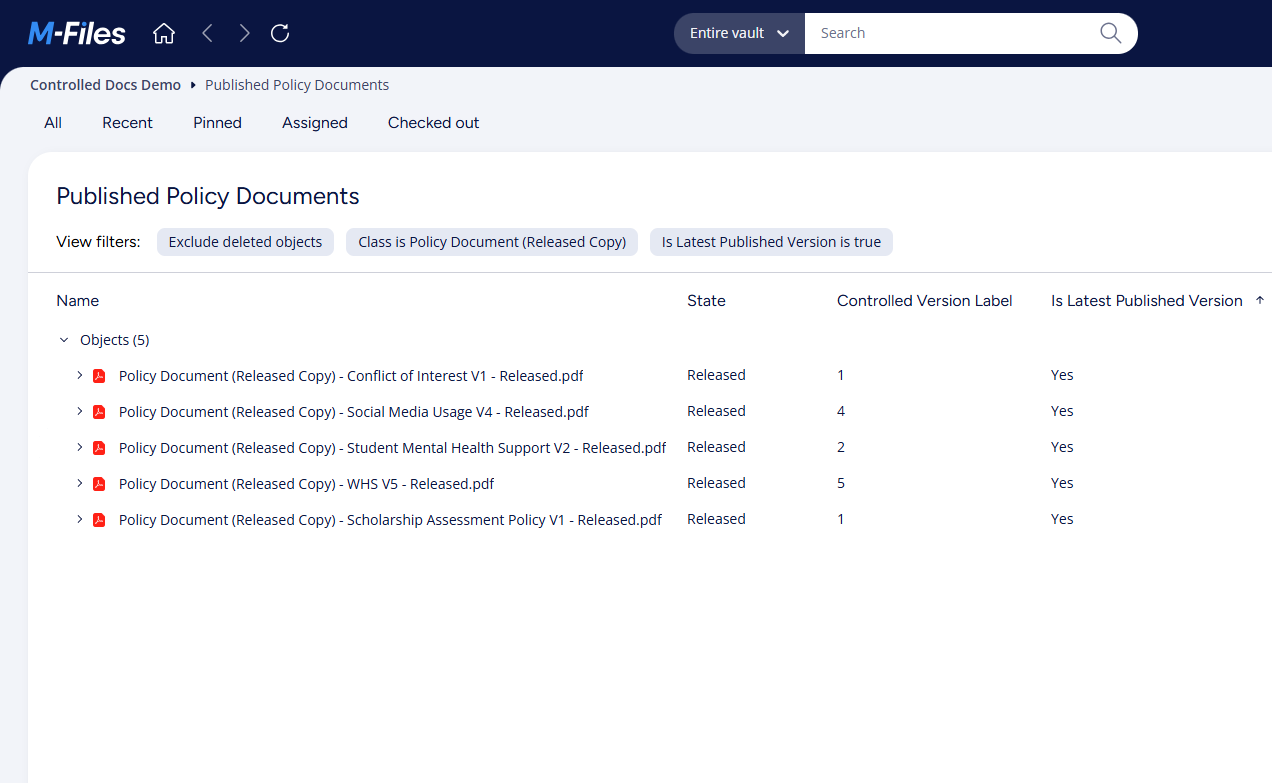Image resolution: width=1272 pixels, height=783 pixels.
Task: Navigate forward with the right arrow
Action: [x=244, y=33]
